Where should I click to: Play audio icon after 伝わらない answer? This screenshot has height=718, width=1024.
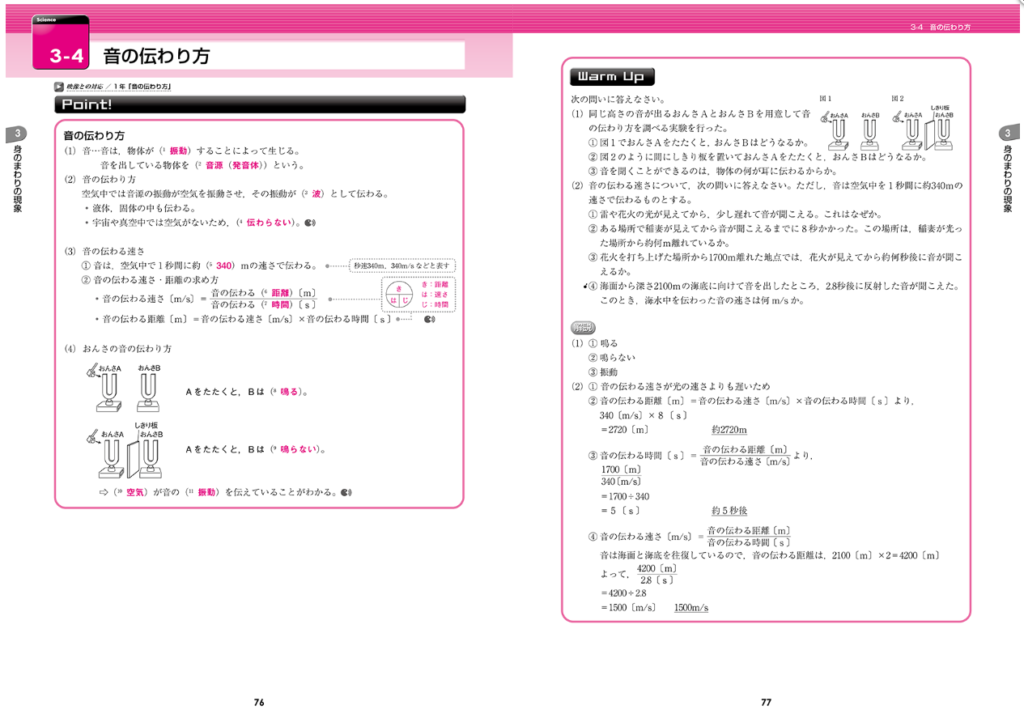(x=310, y=223)
